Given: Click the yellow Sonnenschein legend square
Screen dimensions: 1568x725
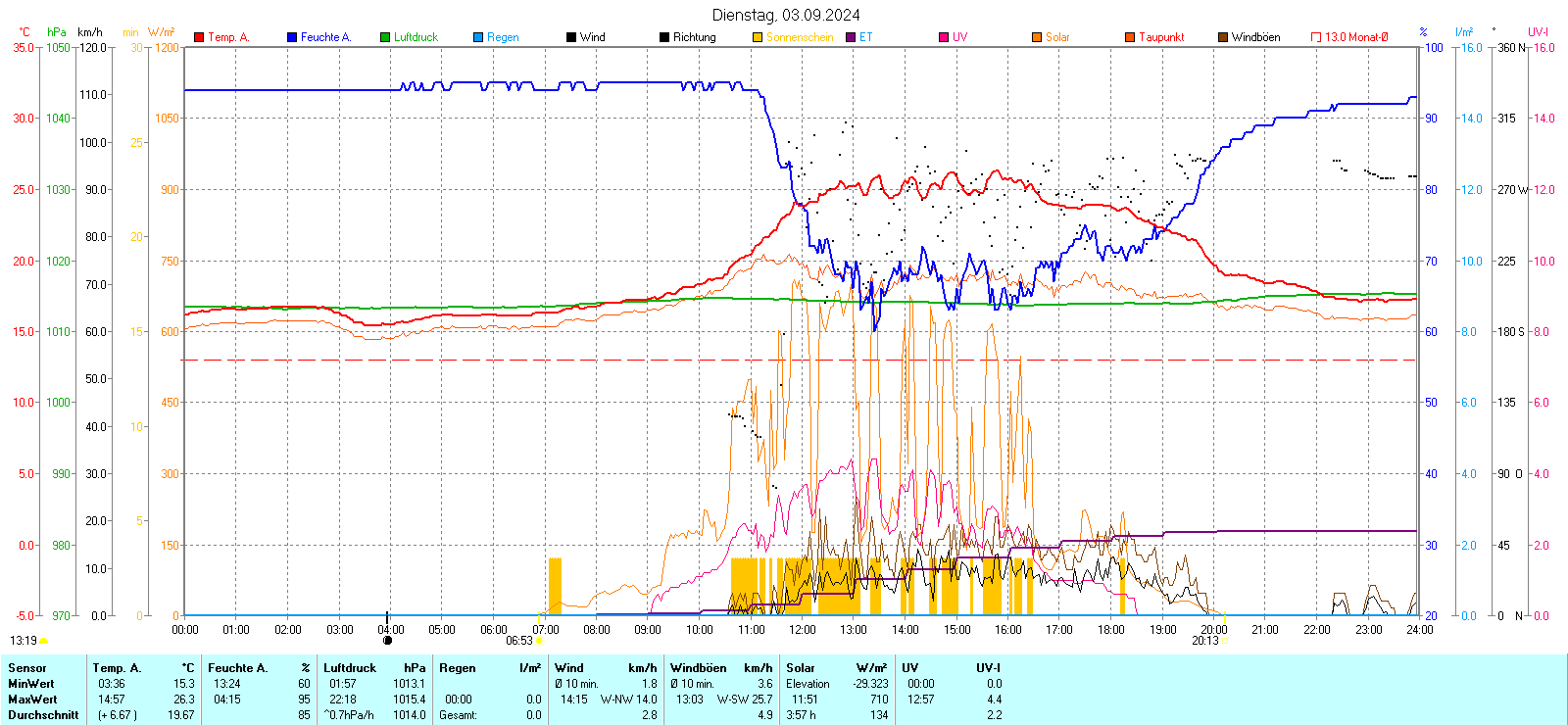Looking at the screenshot, I should (758, 37).
